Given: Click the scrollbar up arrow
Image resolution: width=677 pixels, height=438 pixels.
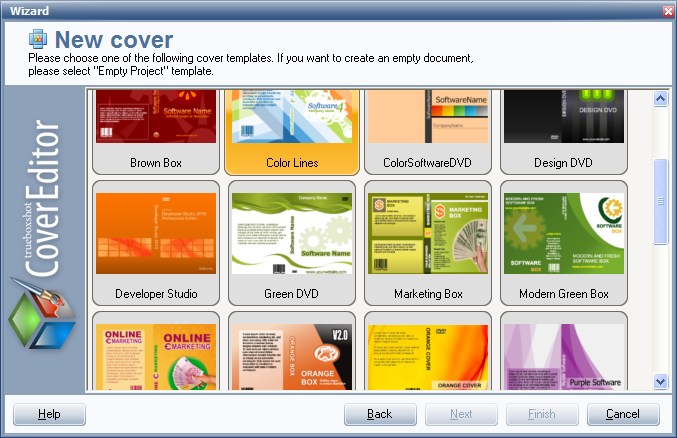Looking at the screenshot, I should [x=660, y=99].
